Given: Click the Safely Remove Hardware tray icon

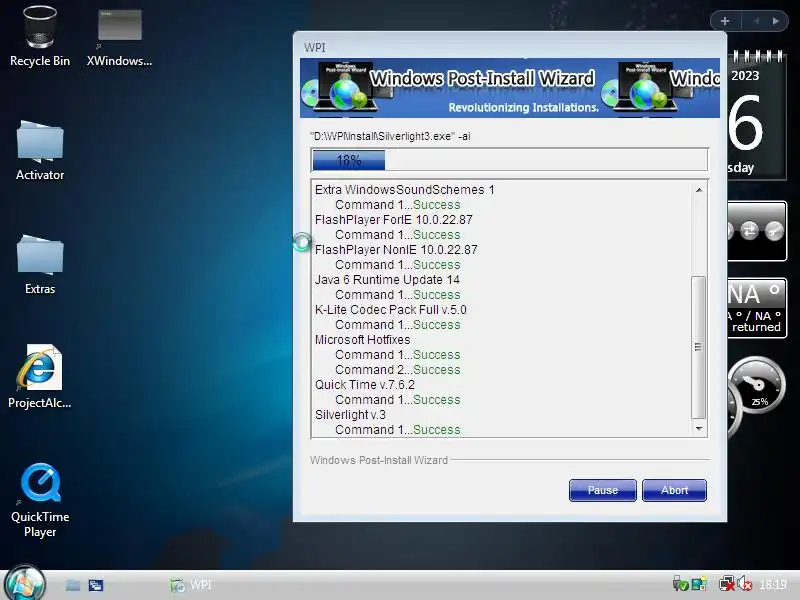Looking at the screenshot, I should click(680, 584).
